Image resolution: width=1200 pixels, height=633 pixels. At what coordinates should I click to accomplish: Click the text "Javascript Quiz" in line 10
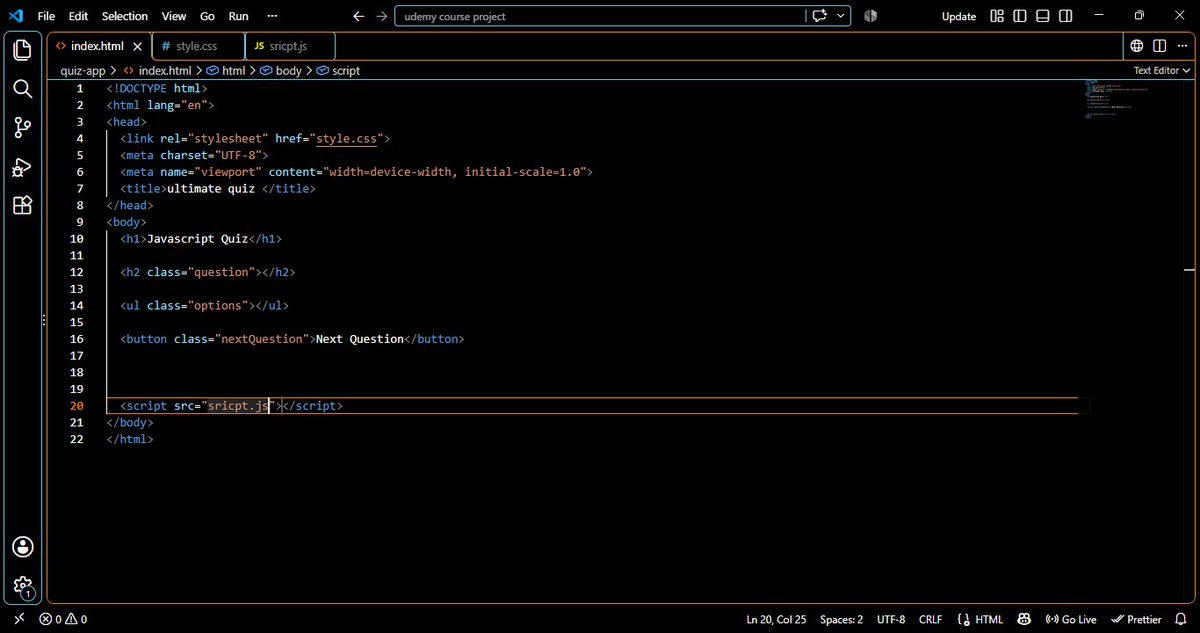(x=197, y=238)
